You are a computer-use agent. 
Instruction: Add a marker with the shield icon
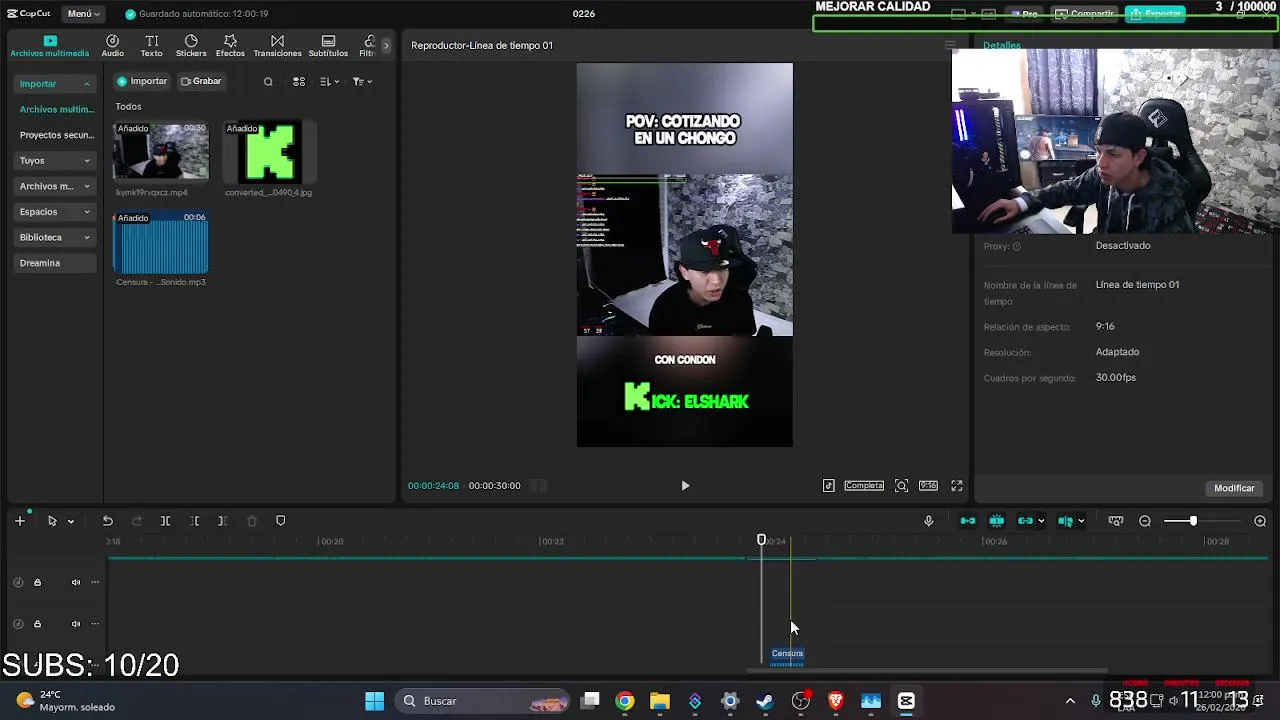pyautogui.click(x=280, y=521)
